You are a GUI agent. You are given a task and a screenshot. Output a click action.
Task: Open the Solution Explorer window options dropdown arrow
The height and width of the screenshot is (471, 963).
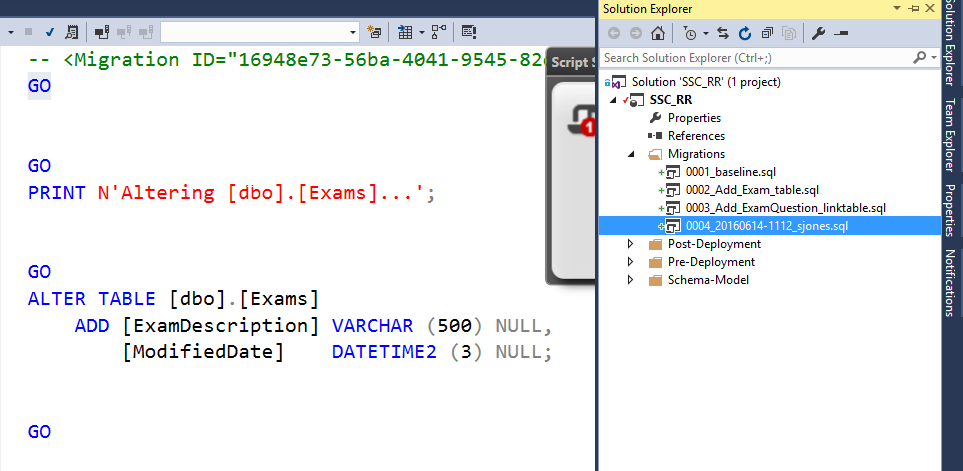coord(898,8)
